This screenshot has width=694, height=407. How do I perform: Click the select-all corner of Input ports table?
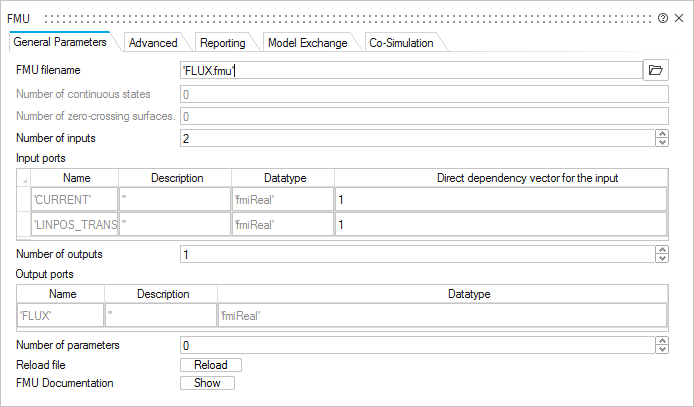coord(23,178)
